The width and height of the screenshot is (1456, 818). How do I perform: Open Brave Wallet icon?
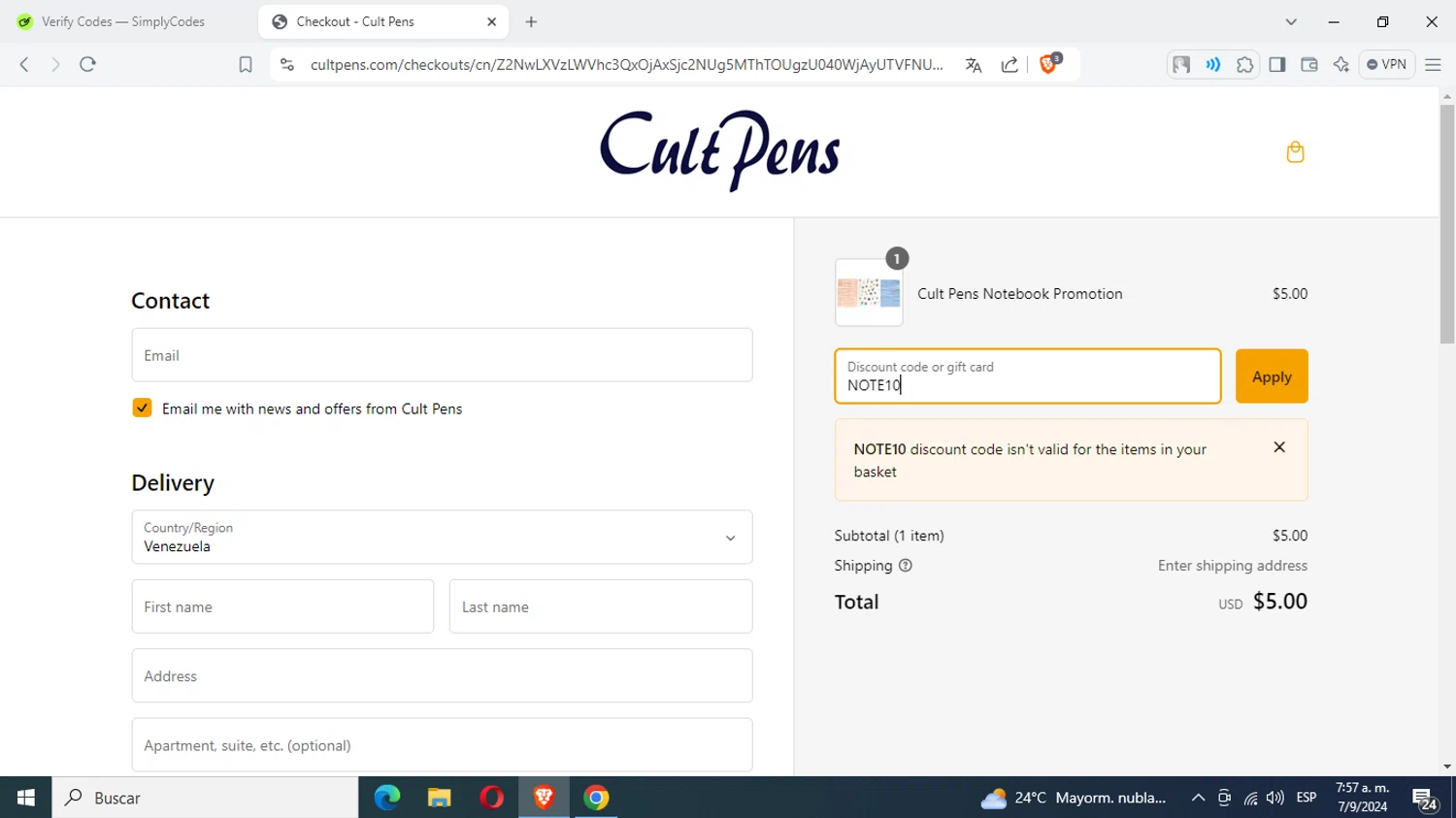(1308, 64)
